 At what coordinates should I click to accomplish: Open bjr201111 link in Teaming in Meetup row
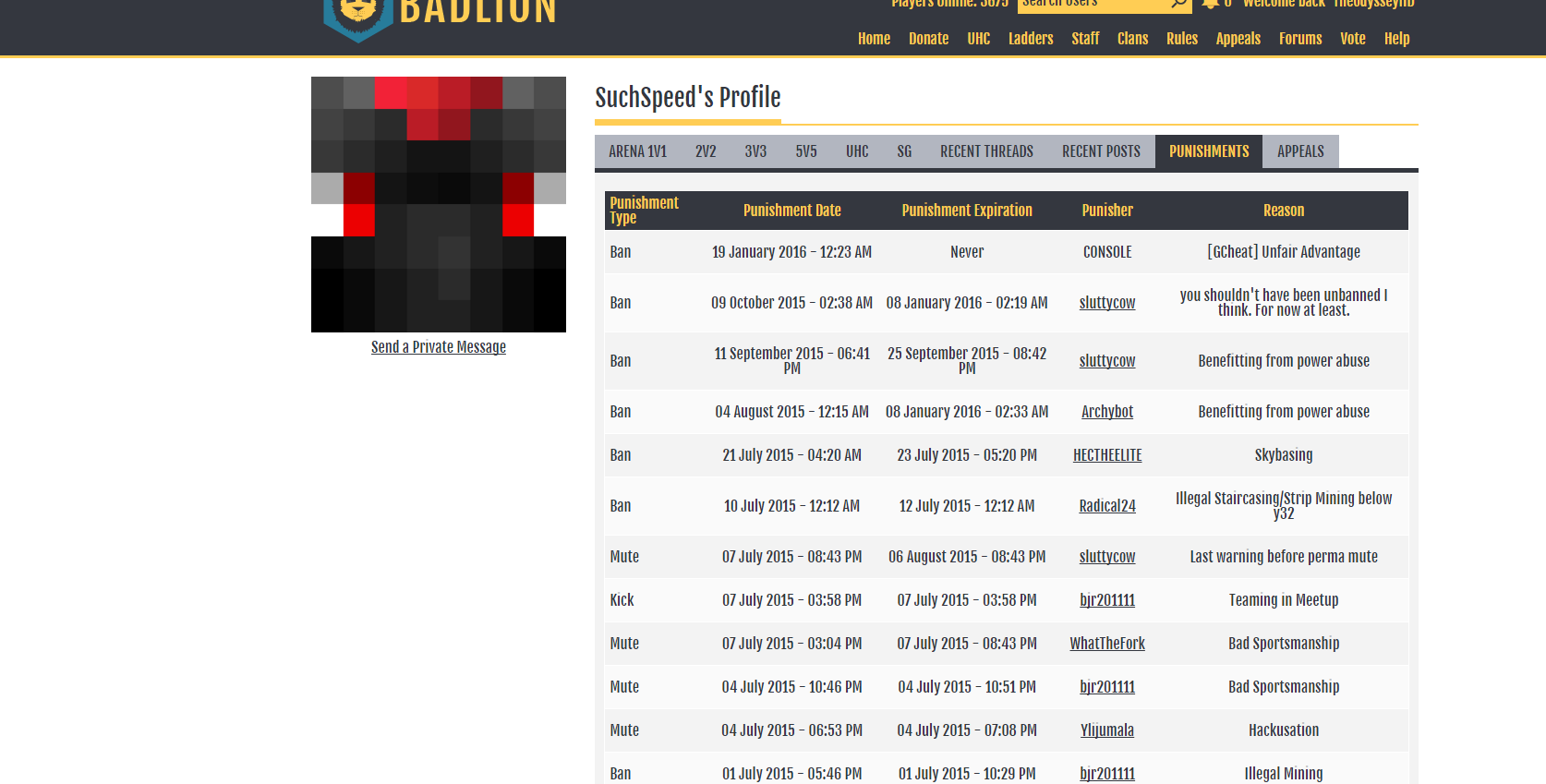coord(1107,600)
